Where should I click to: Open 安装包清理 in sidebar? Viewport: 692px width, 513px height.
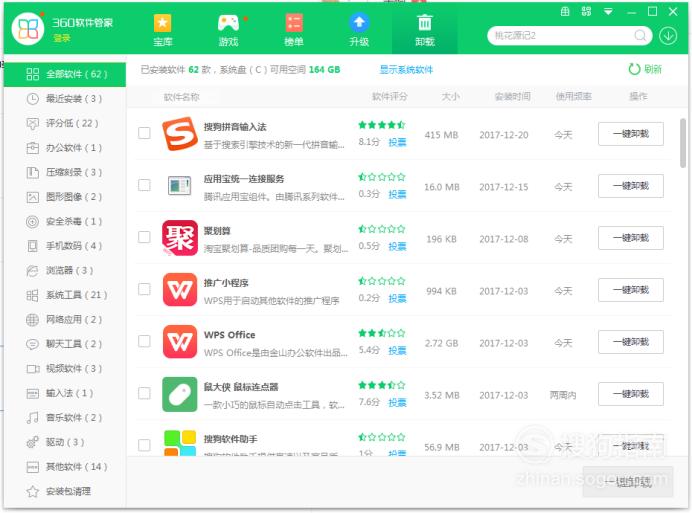tap(65, 491)
